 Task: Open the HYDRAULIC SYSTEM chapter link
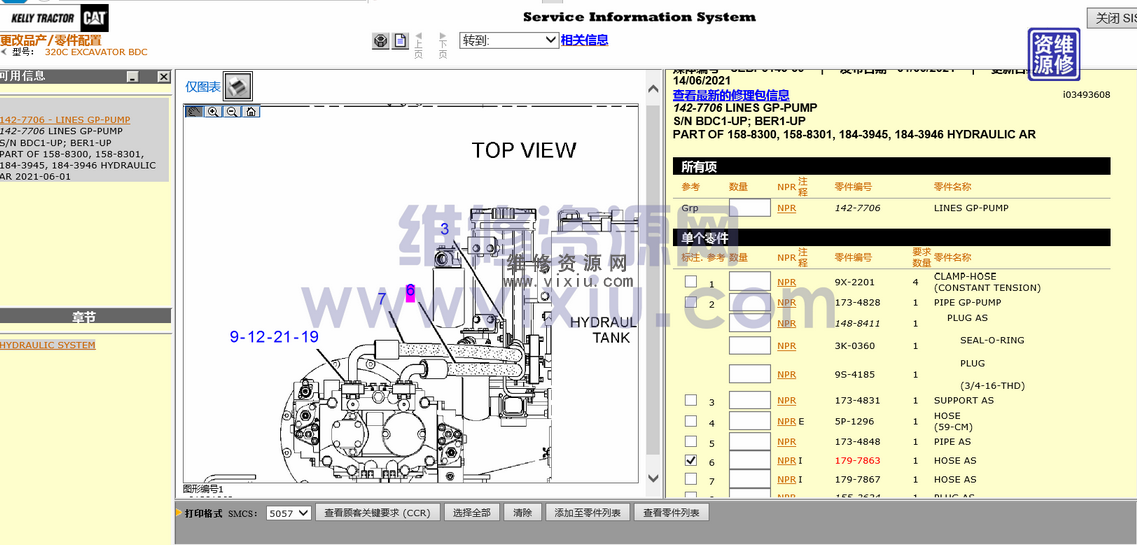click(48, 345)
